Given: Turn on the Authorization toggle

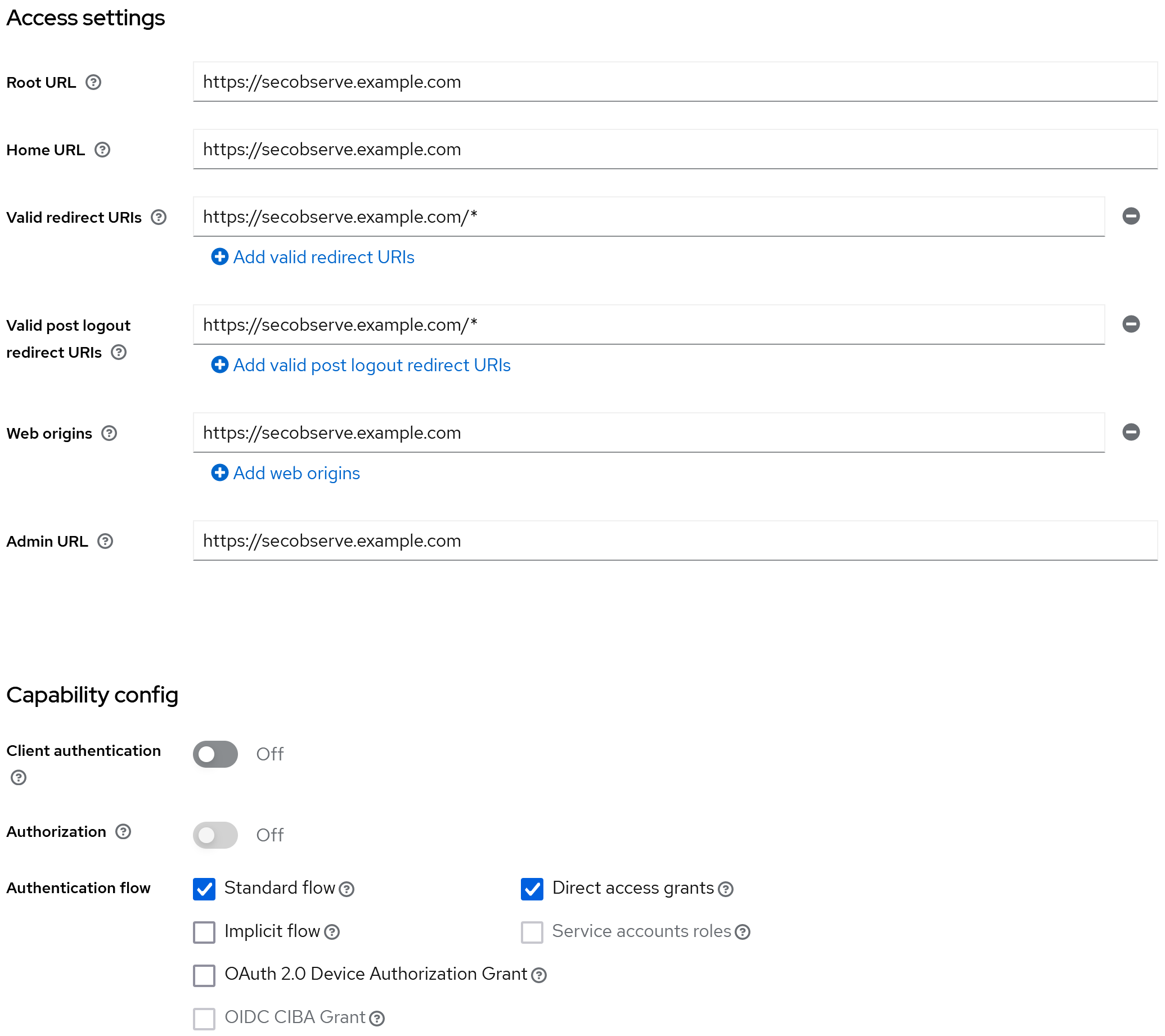Looking at the screenshot, I should pyautogui.click(x=215, y=835).
